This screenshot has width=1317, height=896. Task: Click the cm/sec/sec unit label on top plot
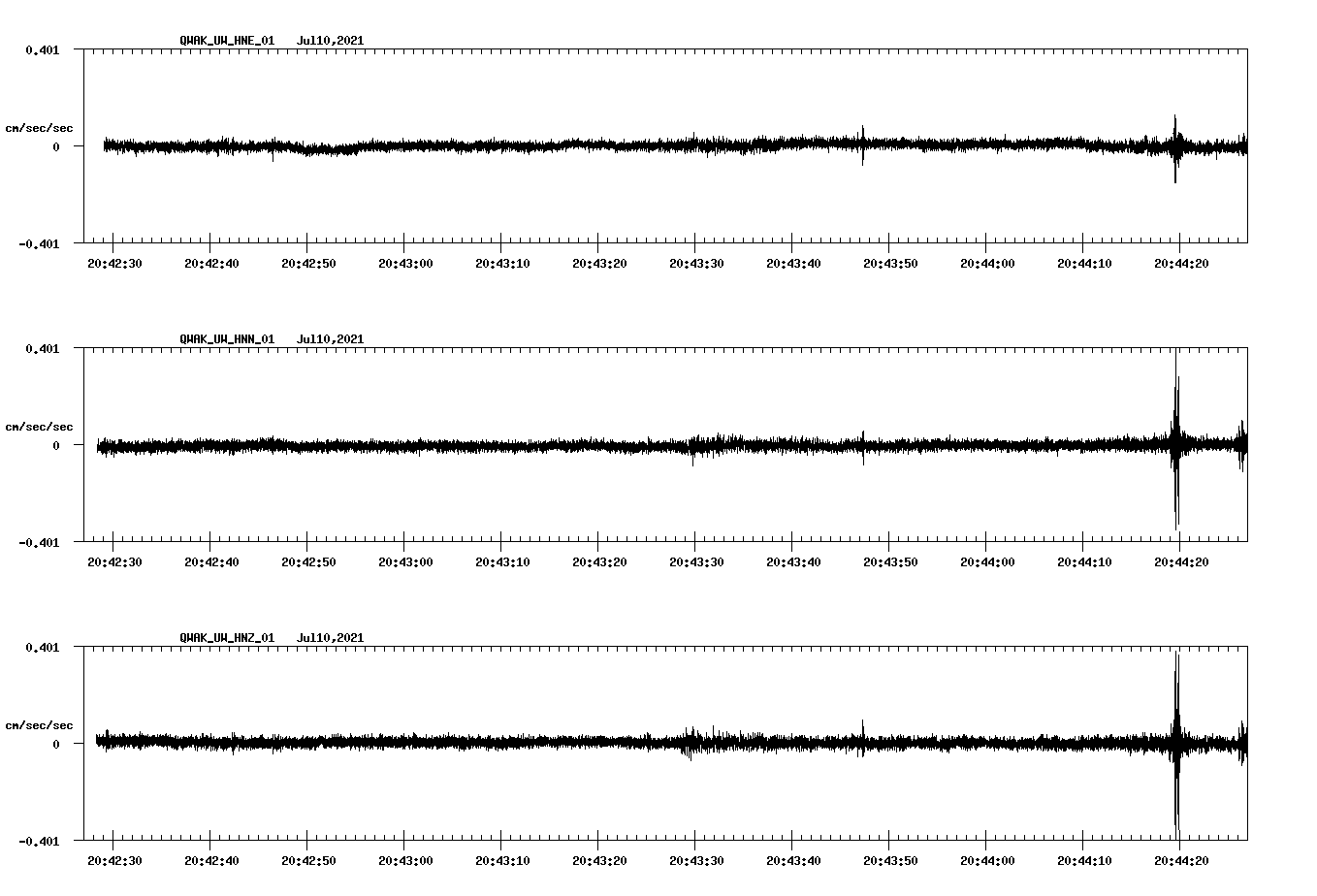[x=39, y=126]
